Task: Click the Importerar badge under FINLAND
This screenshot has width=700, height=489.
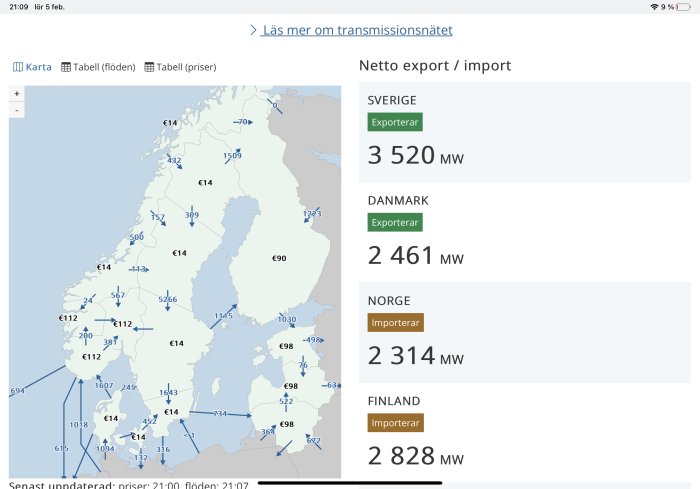Action: click(x=396, y=423)
